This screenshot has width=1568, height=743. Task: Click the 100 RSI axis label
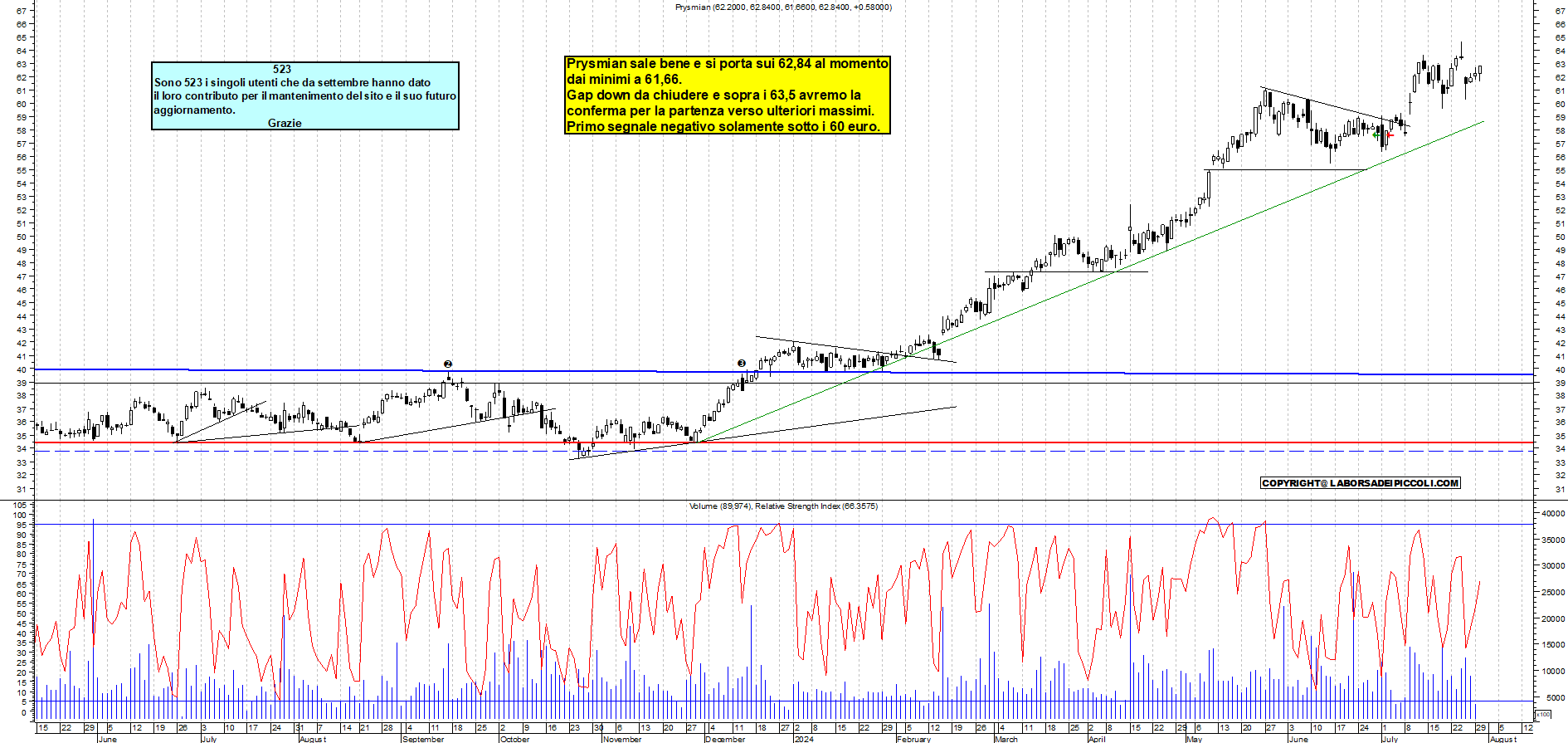pos(21,515)
